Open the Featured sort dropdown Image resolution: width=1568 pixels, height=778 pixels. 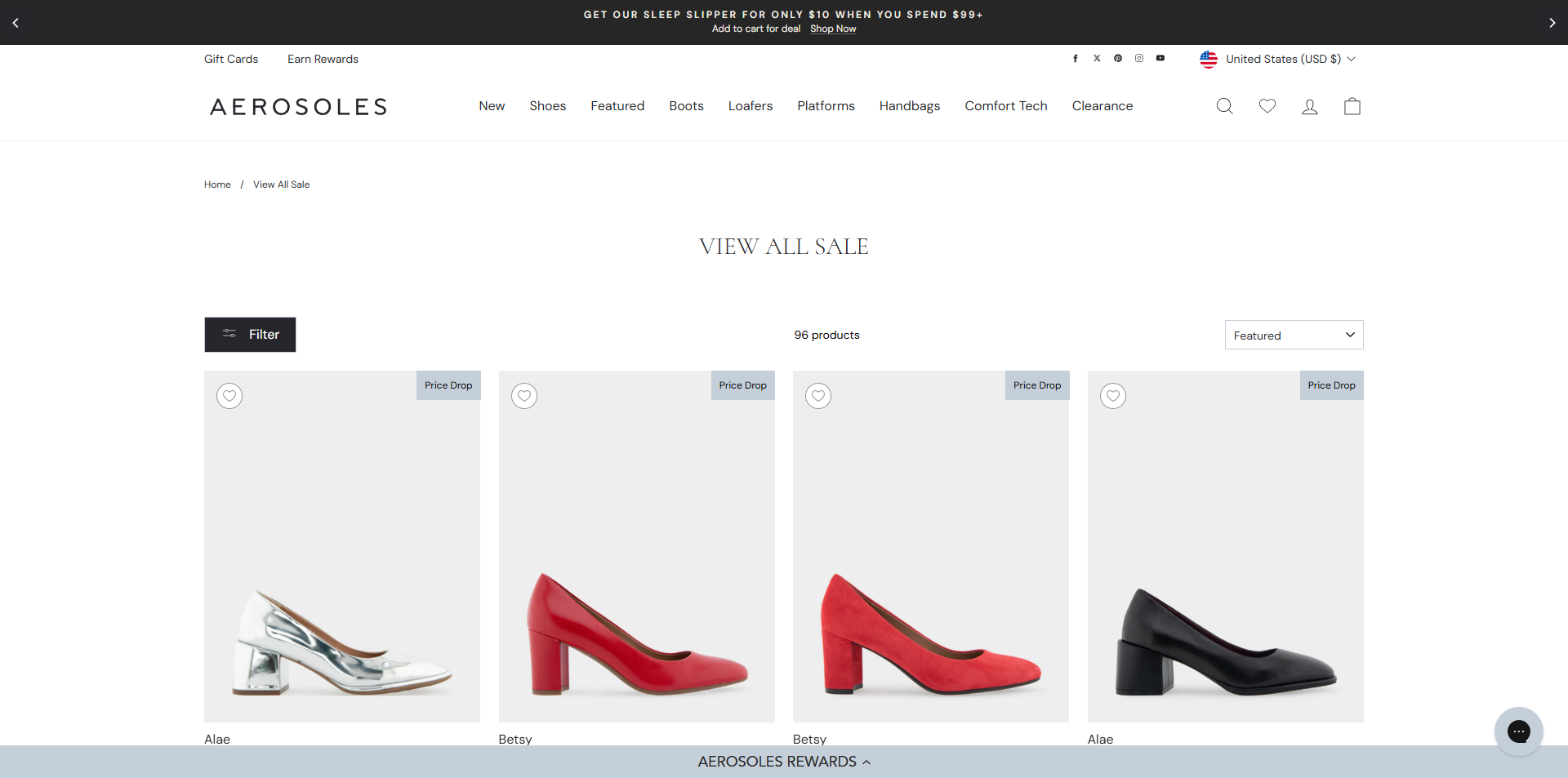pyautogui.click(x=1293, y=335)
